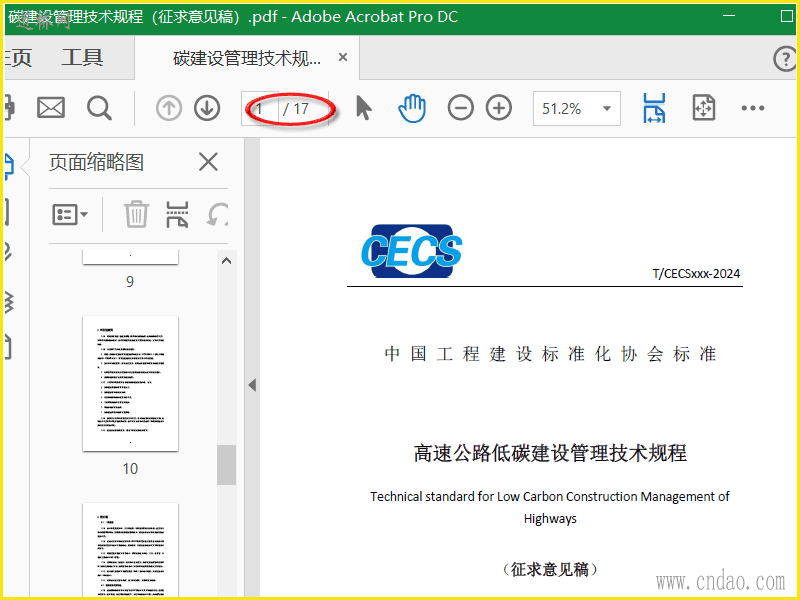Viewport: 800px width, 600px height.
Task: Click the 中国工程建设标准化协会标准 heading
Action: (x=550, y=354)
